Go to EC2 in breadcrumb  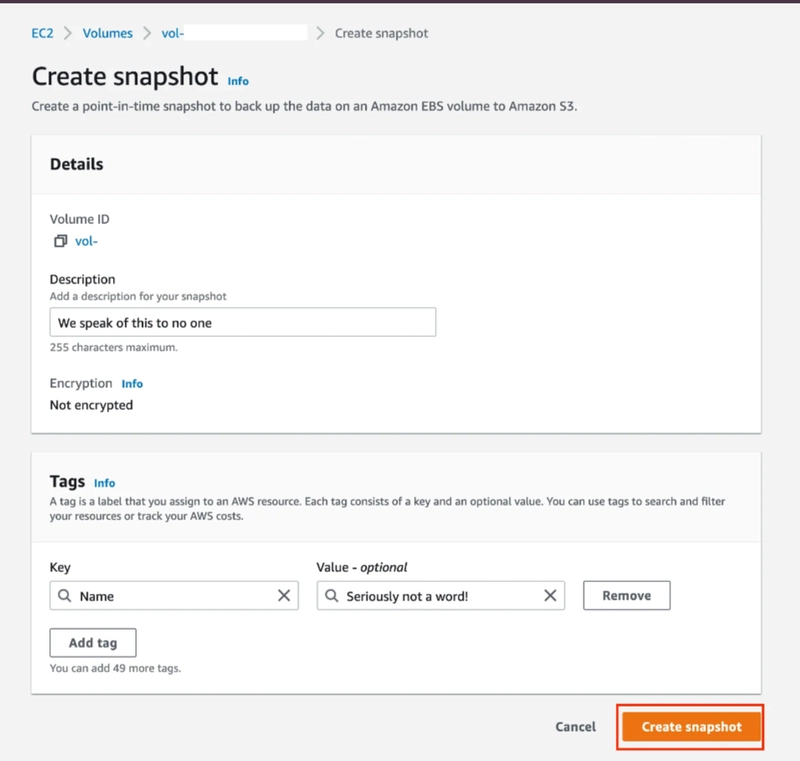pos(42,33)
